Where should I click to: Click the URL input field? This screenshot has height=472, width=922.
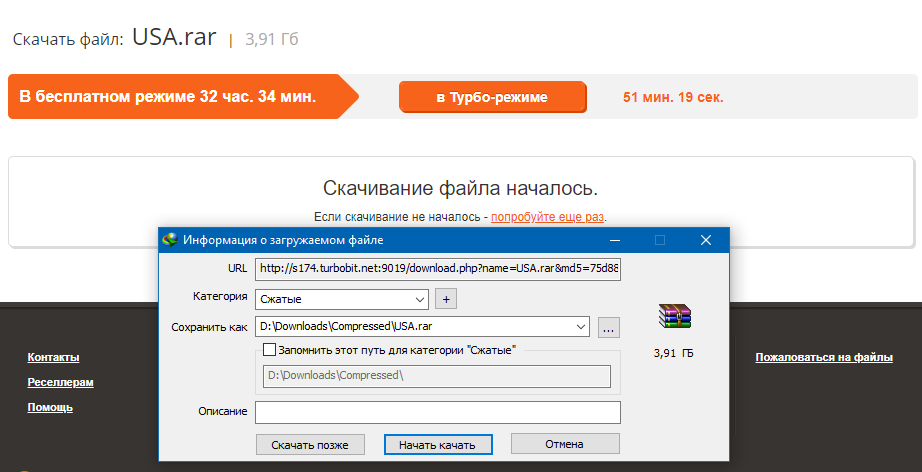(438, 269)
